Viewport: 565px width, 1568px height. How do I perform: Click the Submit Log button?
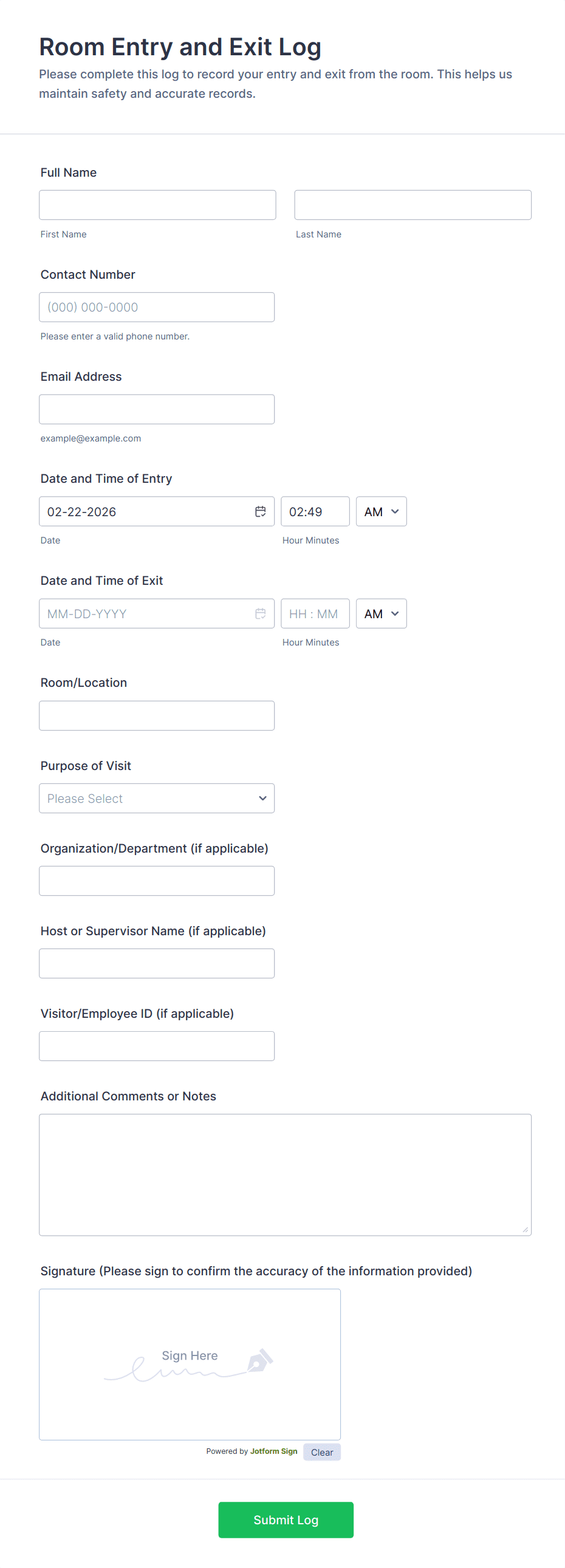(x=286, y=1519)
